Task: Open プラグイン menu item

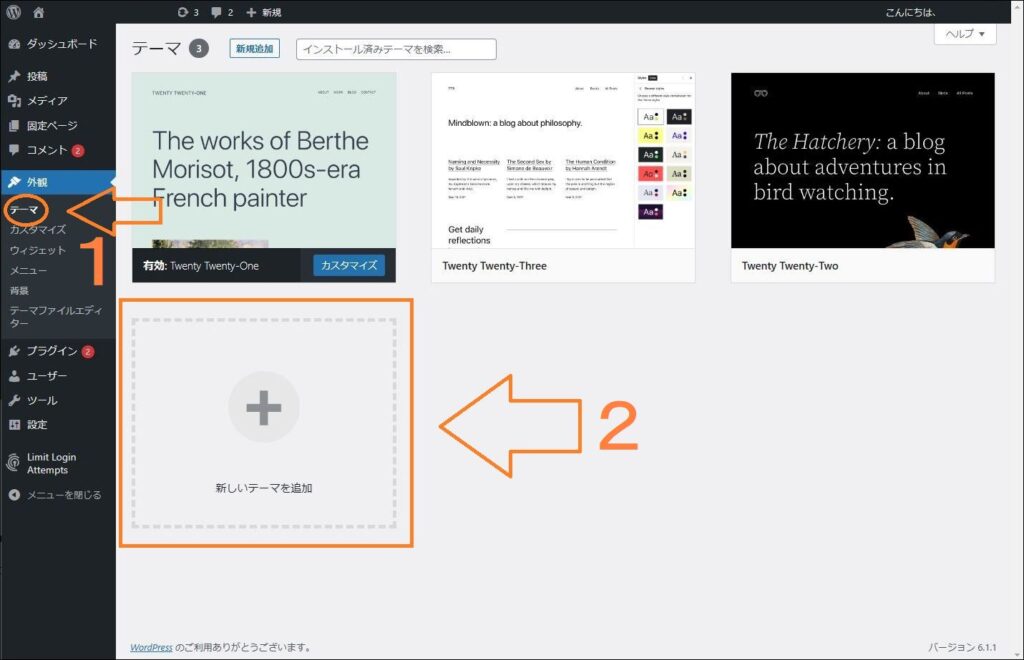Action: [52, 351]
